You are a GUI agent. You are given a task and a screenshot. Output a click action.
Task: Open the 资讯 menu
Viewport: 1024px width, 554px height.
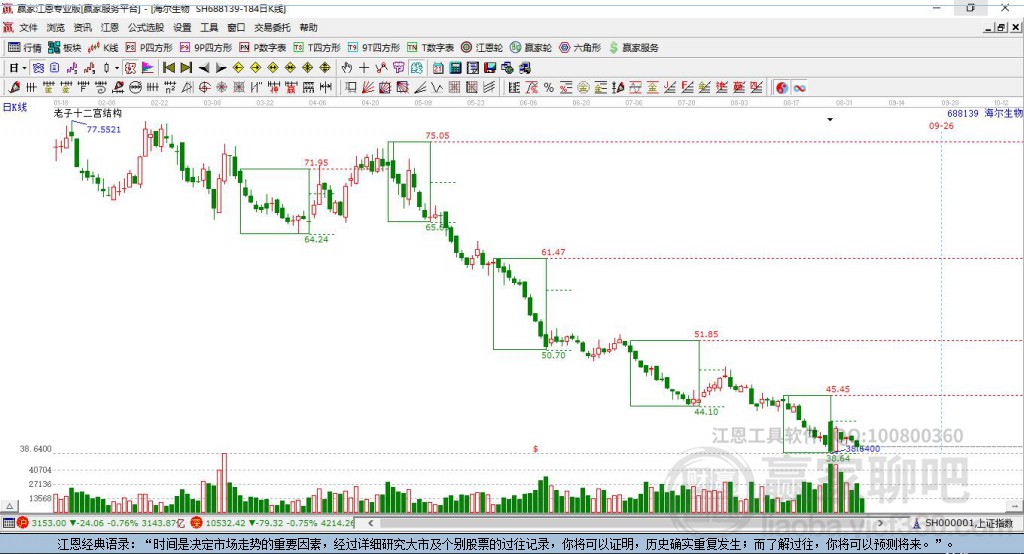[x=82, y=27]
